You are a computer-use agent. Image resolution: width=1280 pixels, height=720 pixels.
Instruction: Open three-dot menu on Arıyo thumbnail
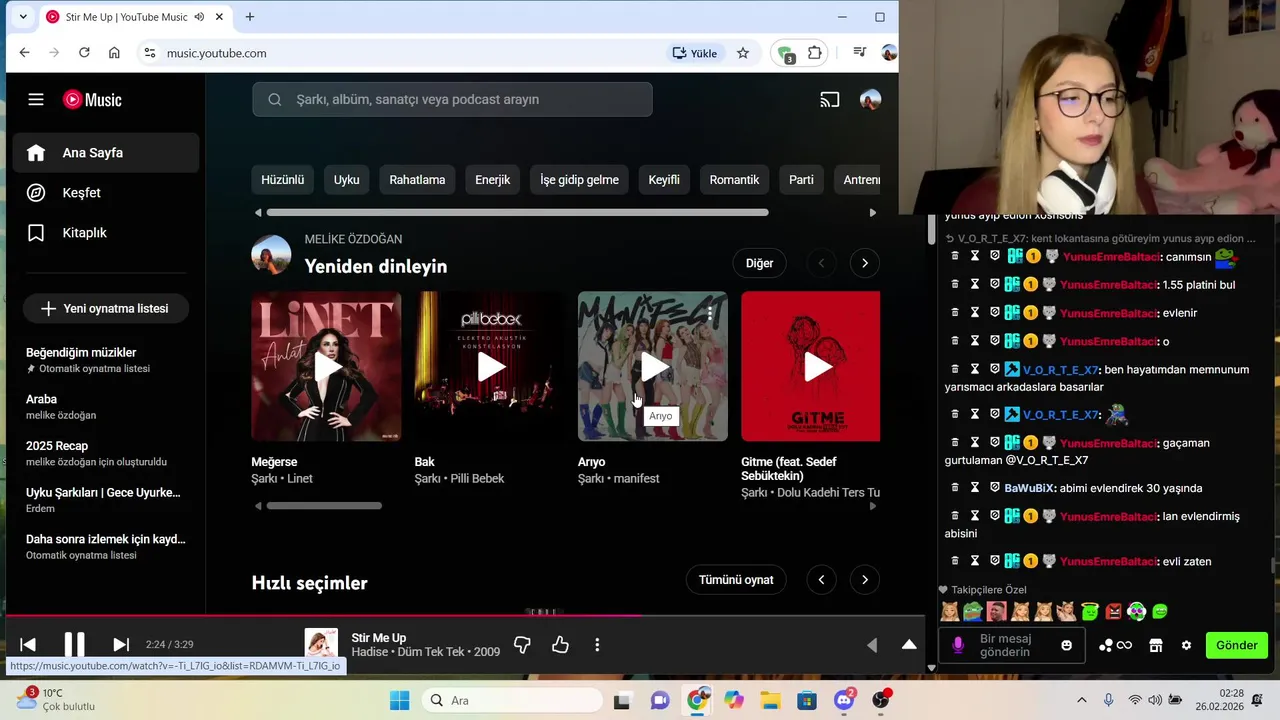pos(710,313)
